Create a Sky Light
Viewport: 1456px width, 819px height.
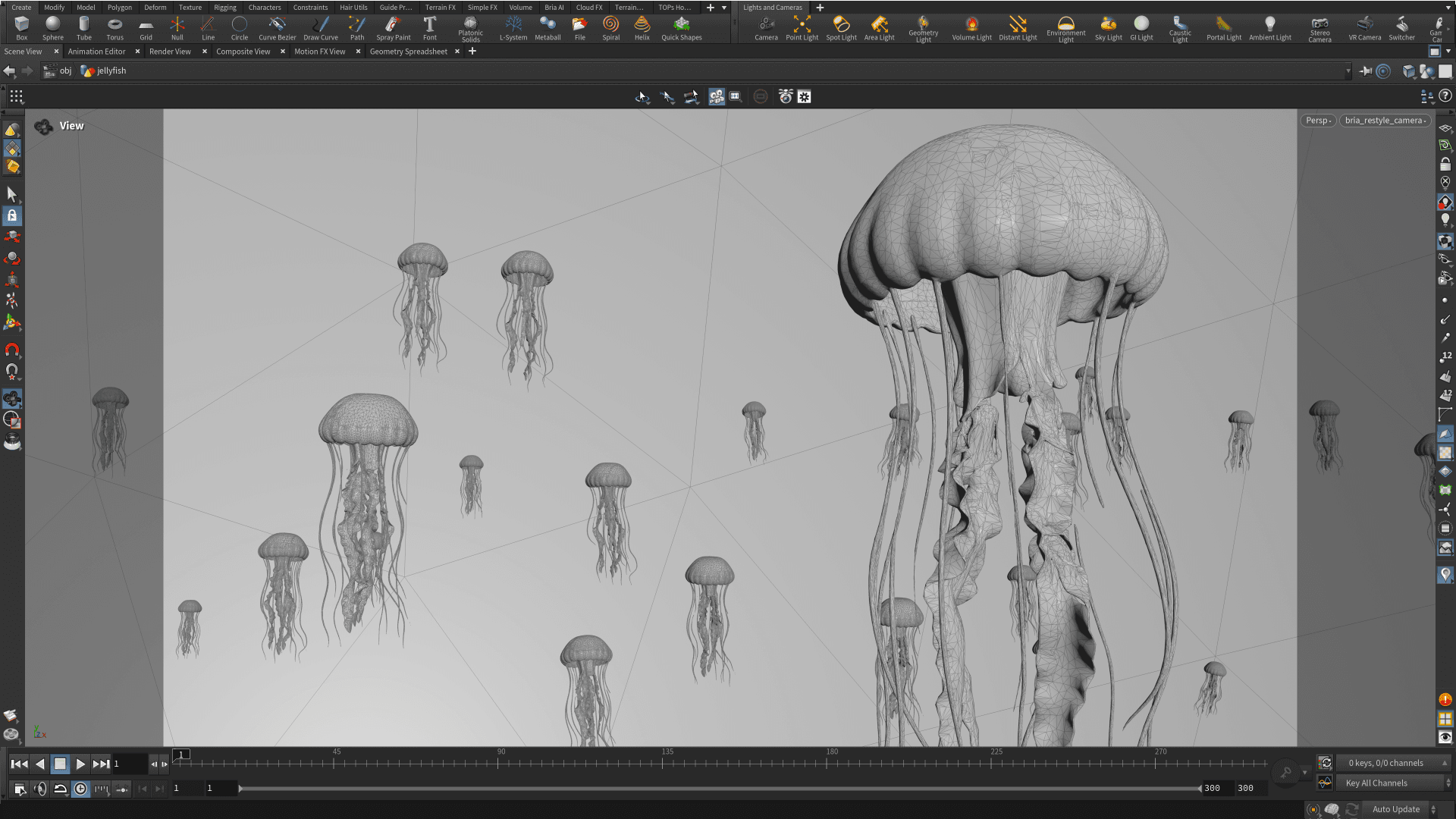pyautogui.click(x=1108, y=28)
